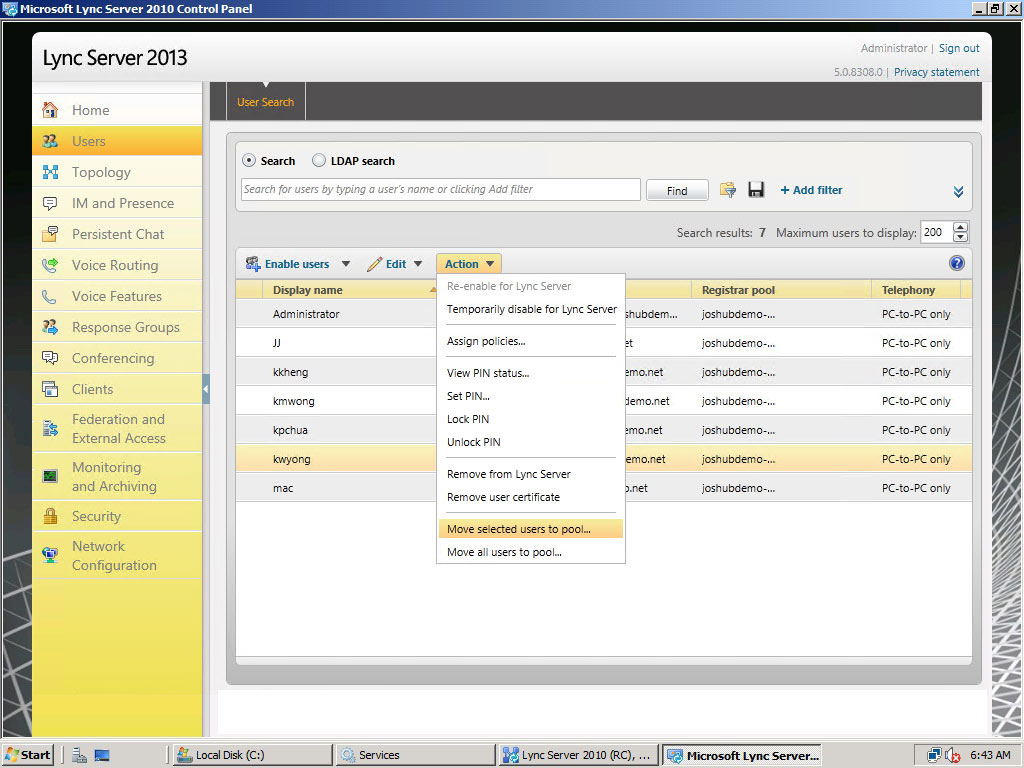Click the Edit pencil icon
This screenshot has width=1024, height=768.
click(375, 264)
